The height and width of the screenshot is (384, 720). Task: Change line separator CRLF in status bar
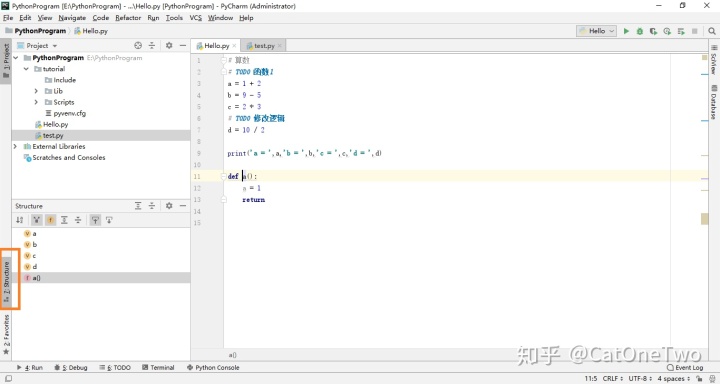[613, 378]
